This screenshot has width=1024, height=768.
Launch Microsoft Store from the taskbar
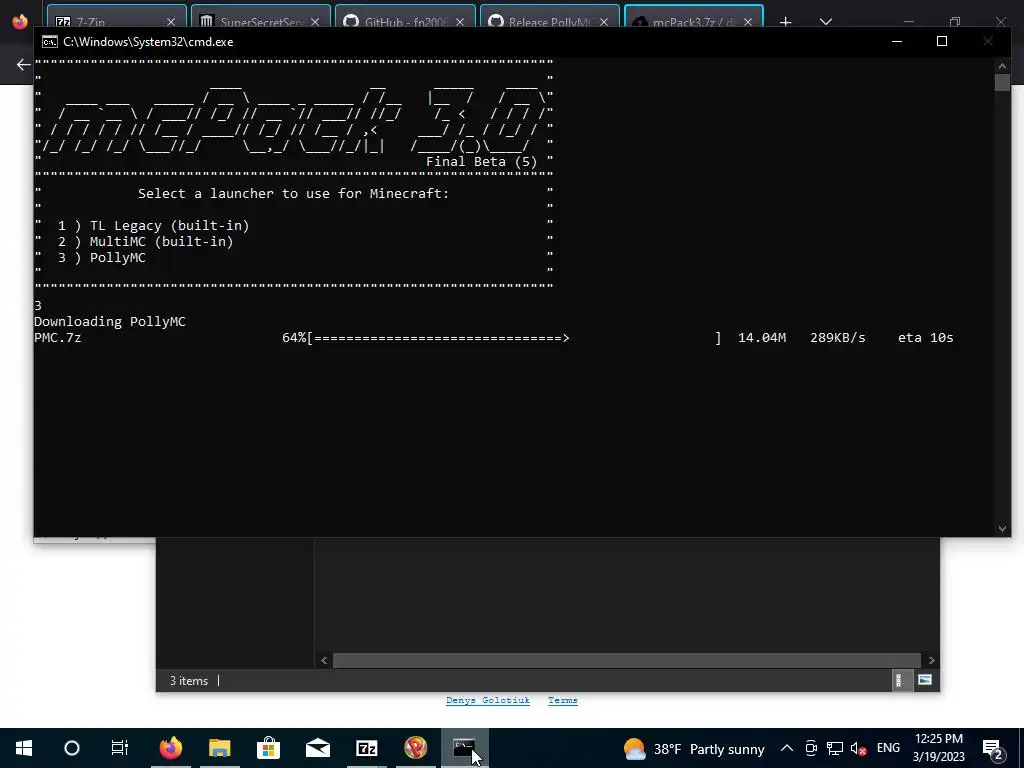[x=268, y=748]
